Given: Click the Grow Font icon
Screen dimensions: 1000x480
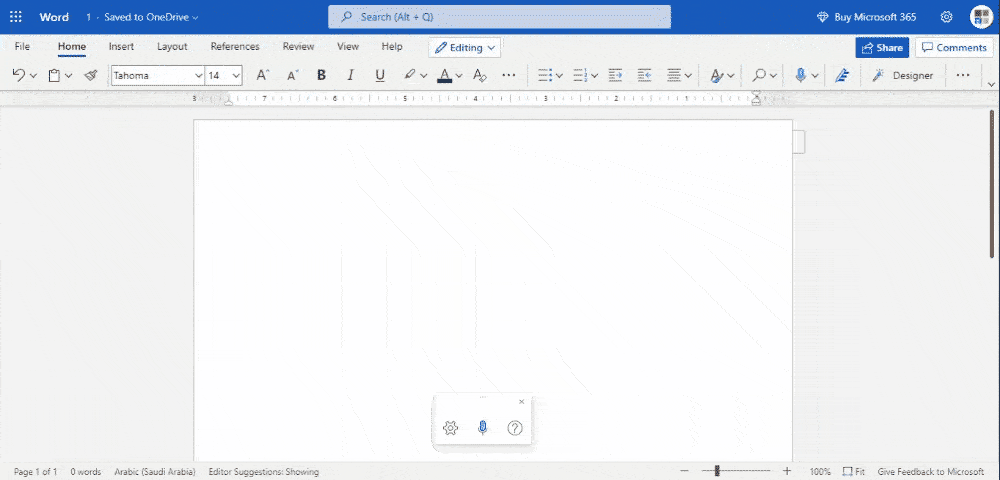Looking at the screenshot, I should pyautogui.click(x=262, y=75).
